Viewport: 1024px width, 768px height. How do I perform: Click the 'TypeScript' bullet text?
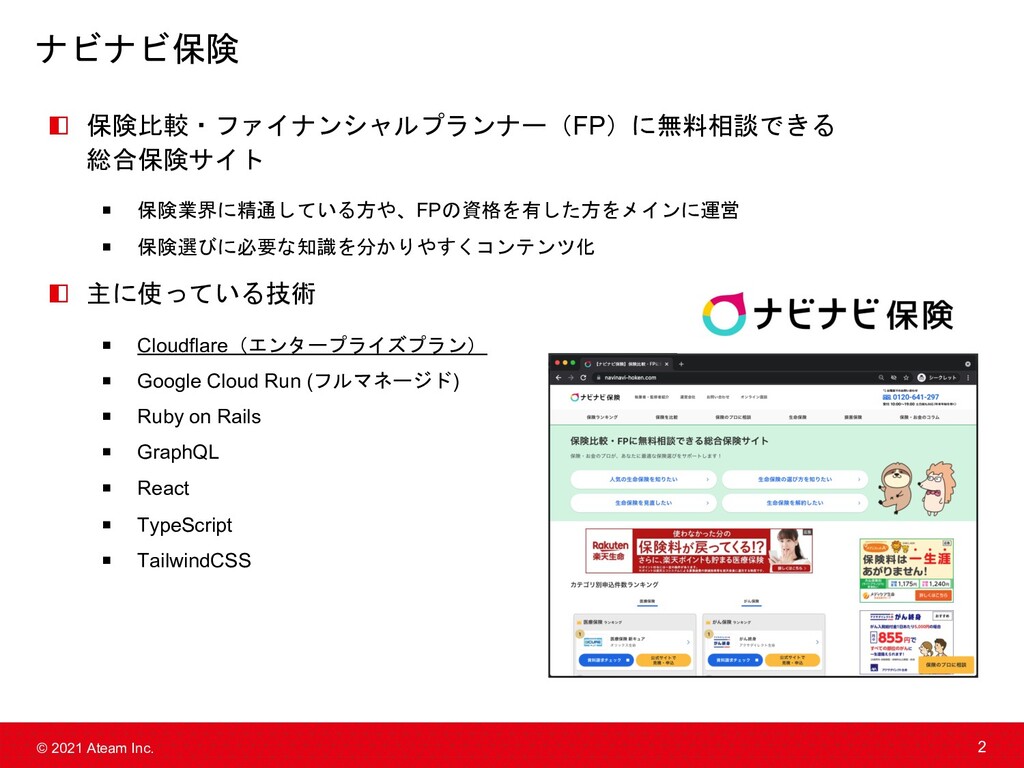pyautogui.click(x=185, y=525)
